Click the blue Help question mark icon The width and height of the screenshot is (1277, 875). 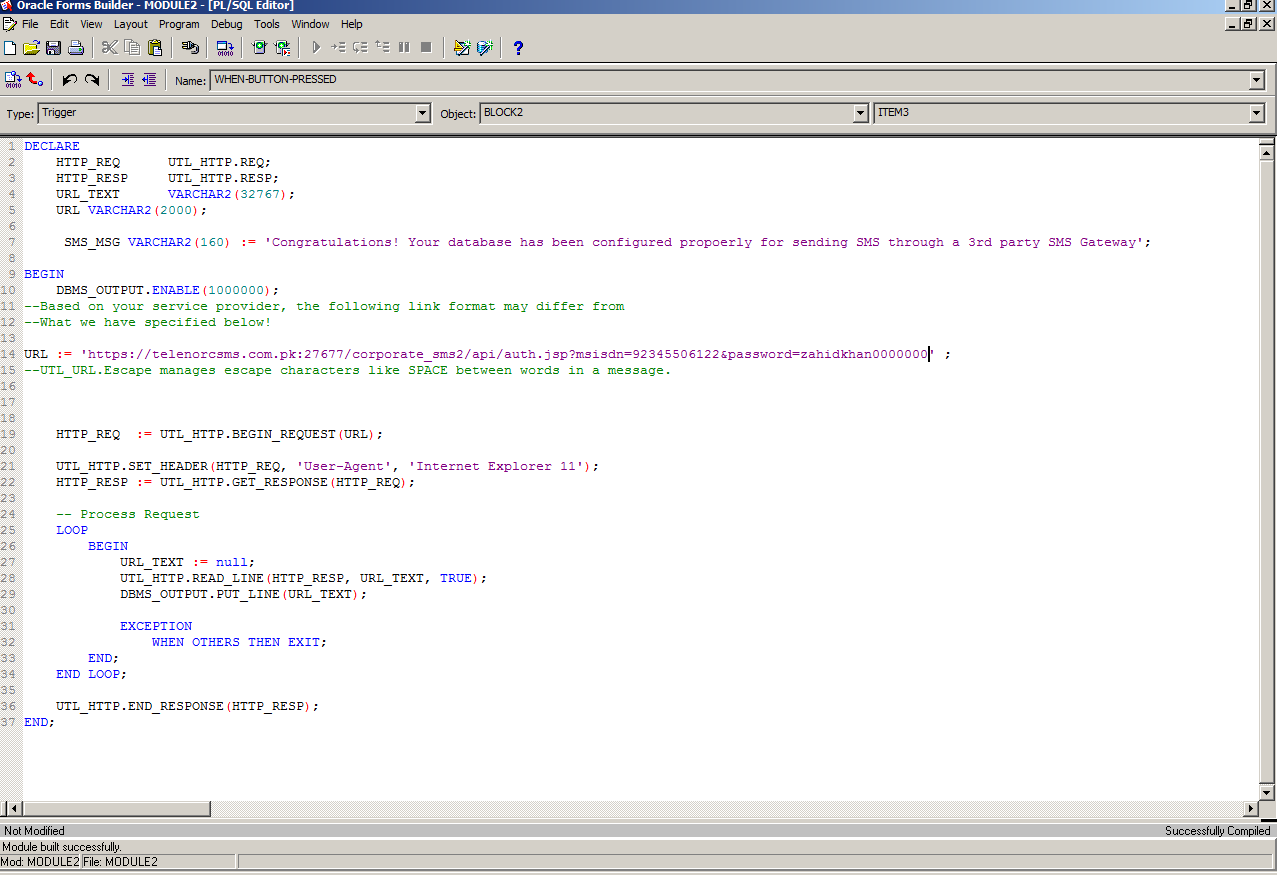click(x=518, y=47)
